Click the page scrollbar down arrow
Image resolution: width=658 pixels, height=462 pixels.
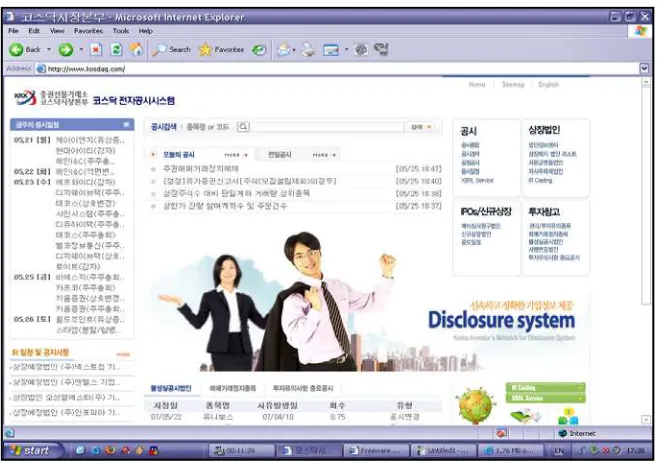[x=646, y=420]
